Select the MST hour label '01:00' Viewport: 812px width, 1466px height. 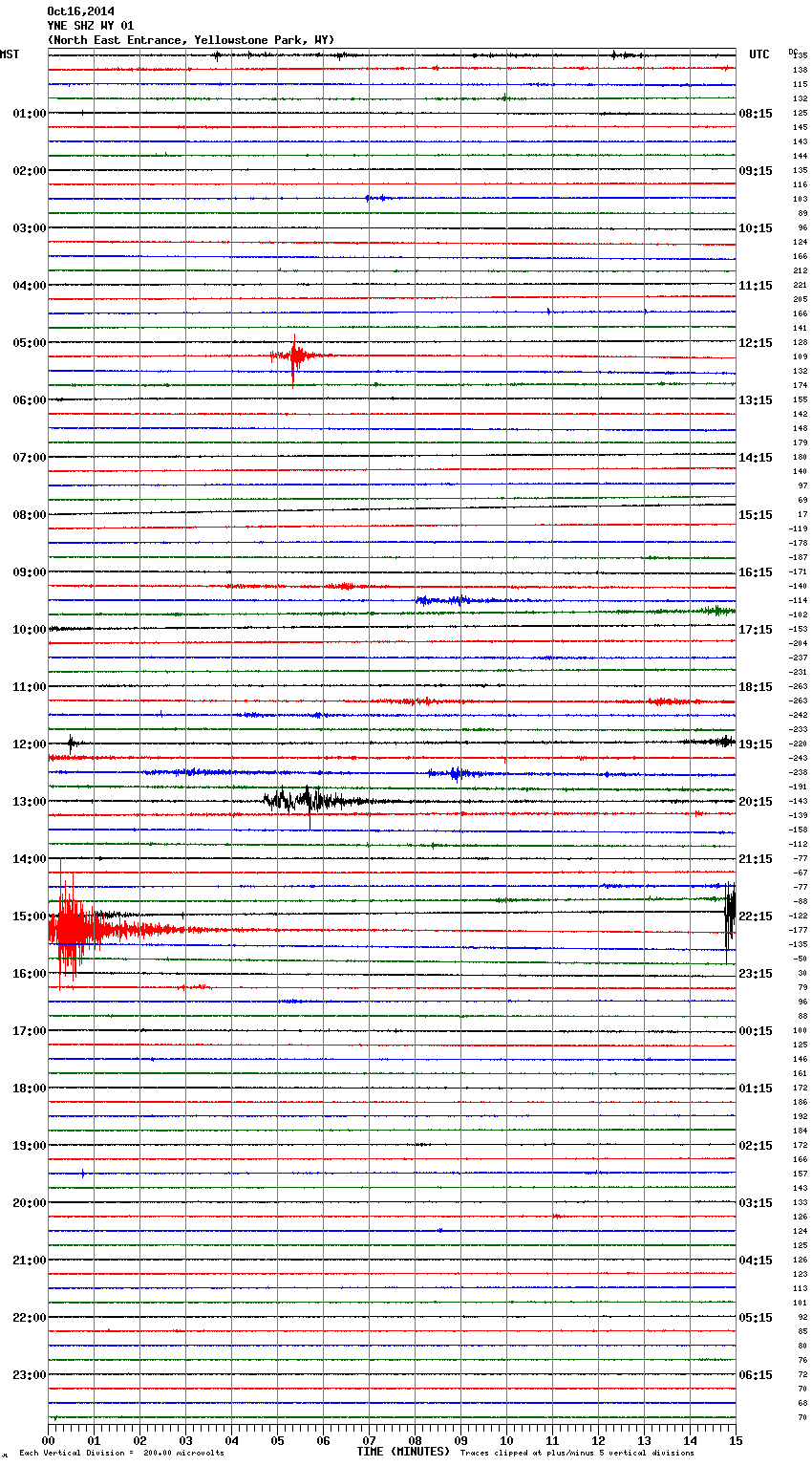29,114
